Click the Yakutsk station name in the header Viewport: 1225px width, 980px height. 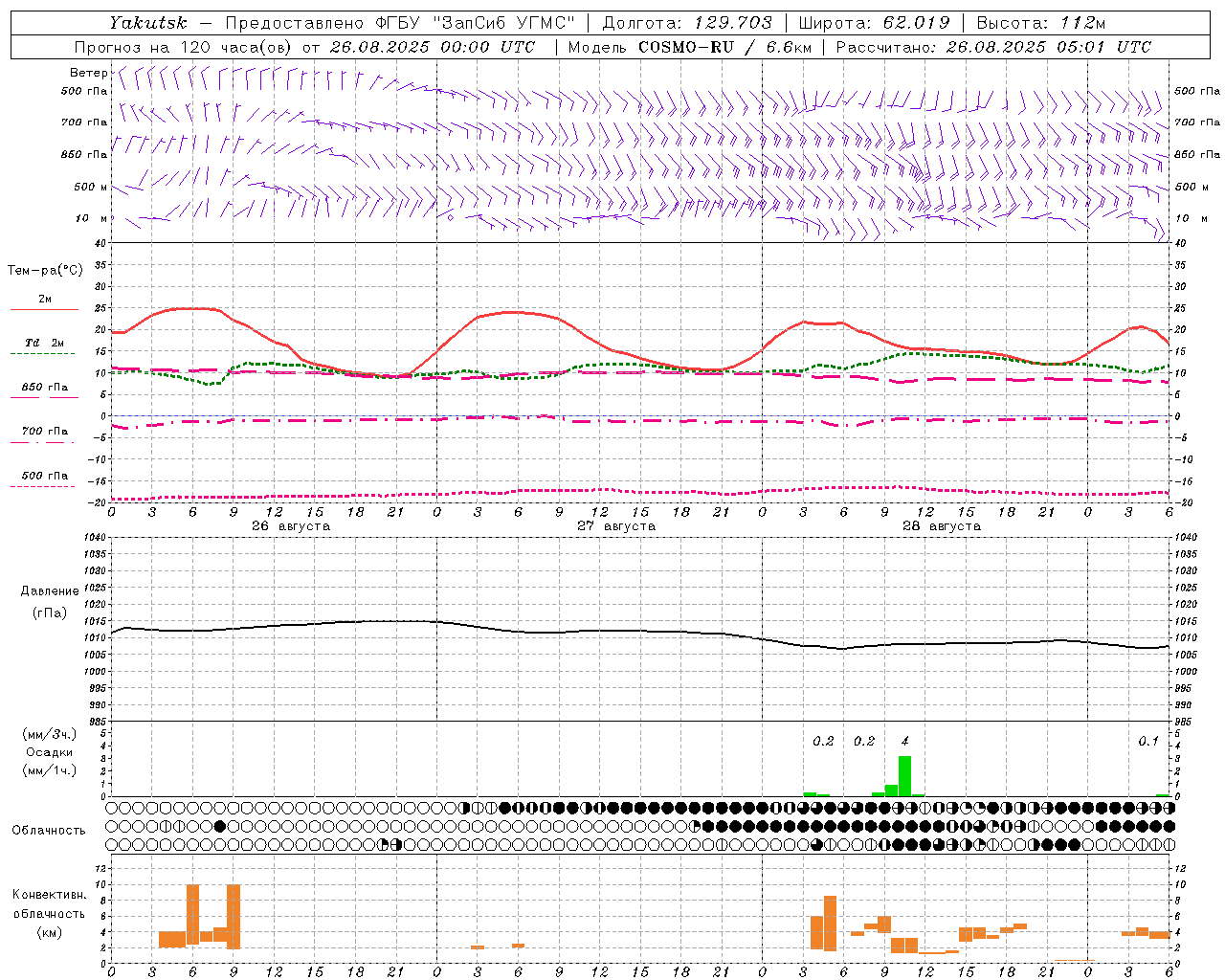coord(148,23)
